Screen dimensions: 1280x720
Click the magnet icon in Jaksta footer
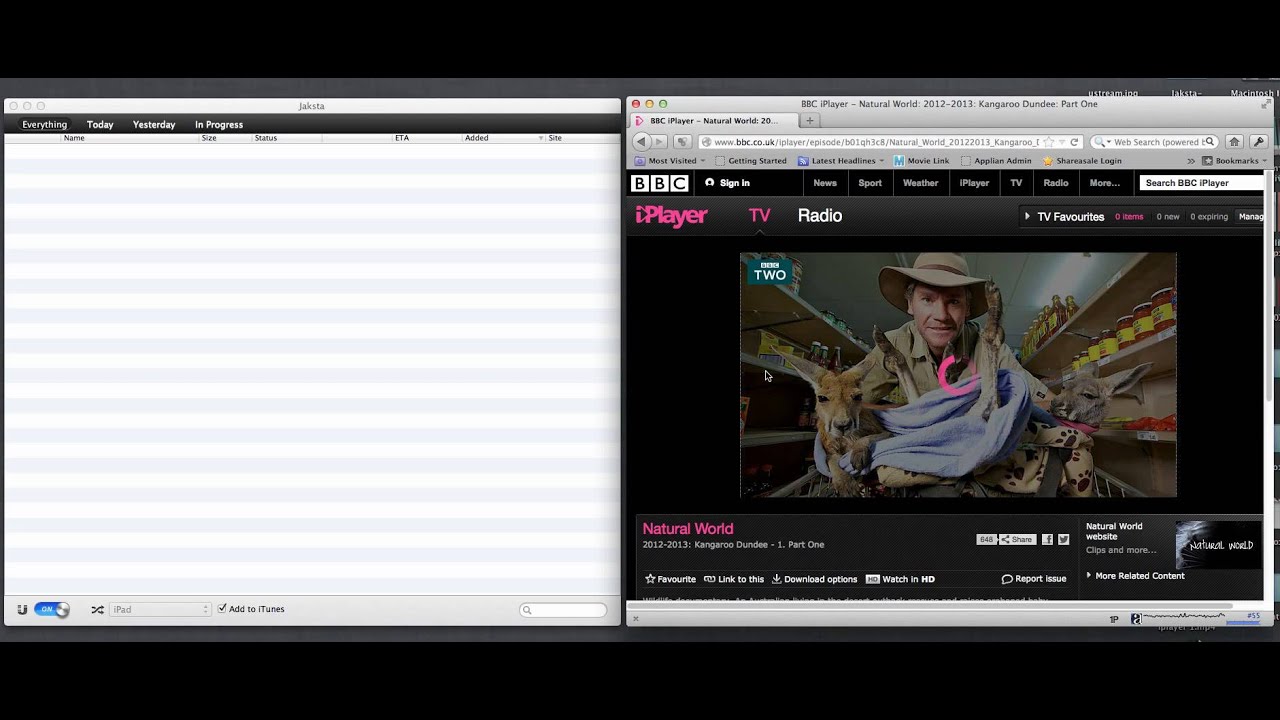pyautogui.click(x=22, y=609)
